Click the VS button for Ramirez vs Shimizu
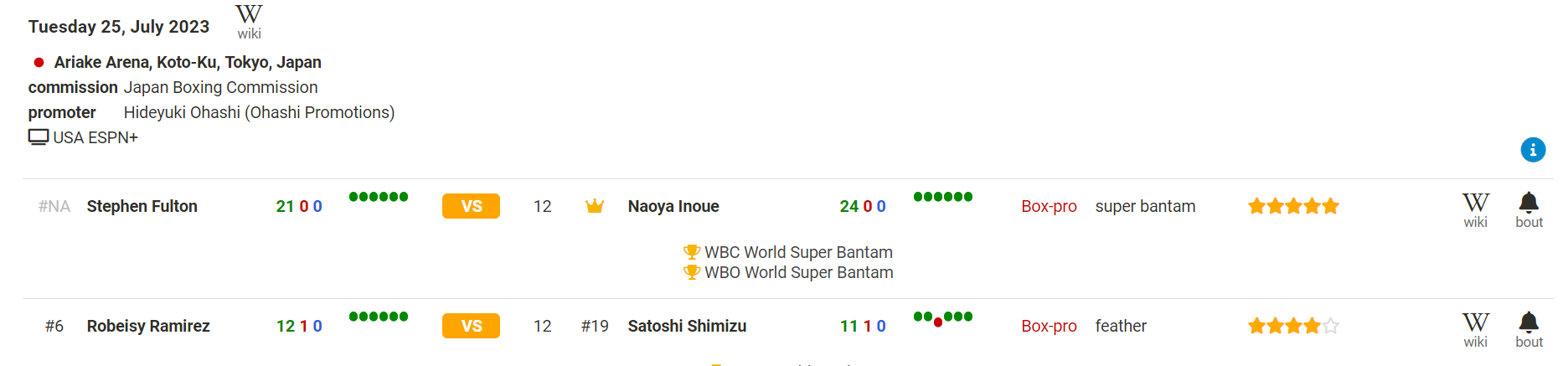 point(471,326)
